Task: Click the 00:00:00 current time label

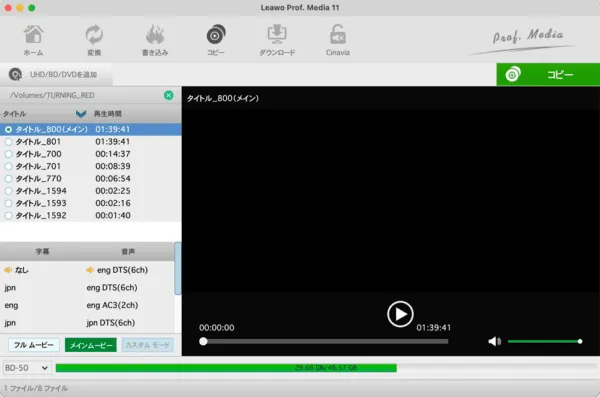Action: [x=217, y=328]
